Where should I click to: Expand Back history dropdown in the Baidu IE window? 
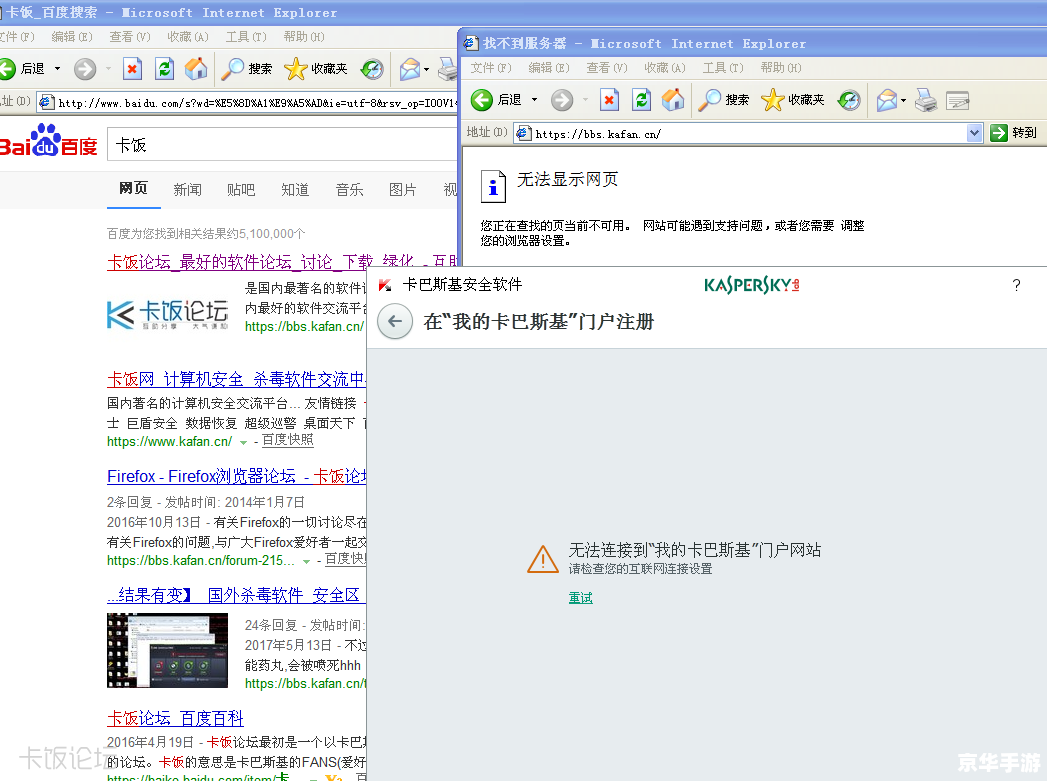(x=57, y=68)
